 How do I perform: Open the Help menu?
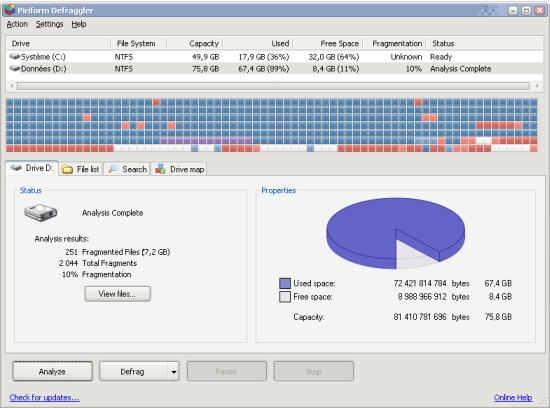click(x=79, y=24)
